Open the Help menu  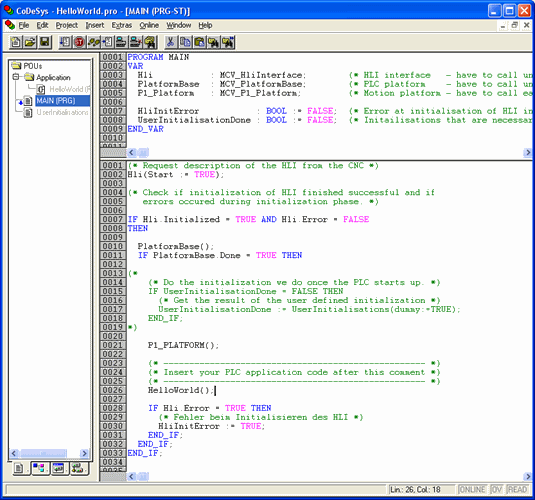205,25
